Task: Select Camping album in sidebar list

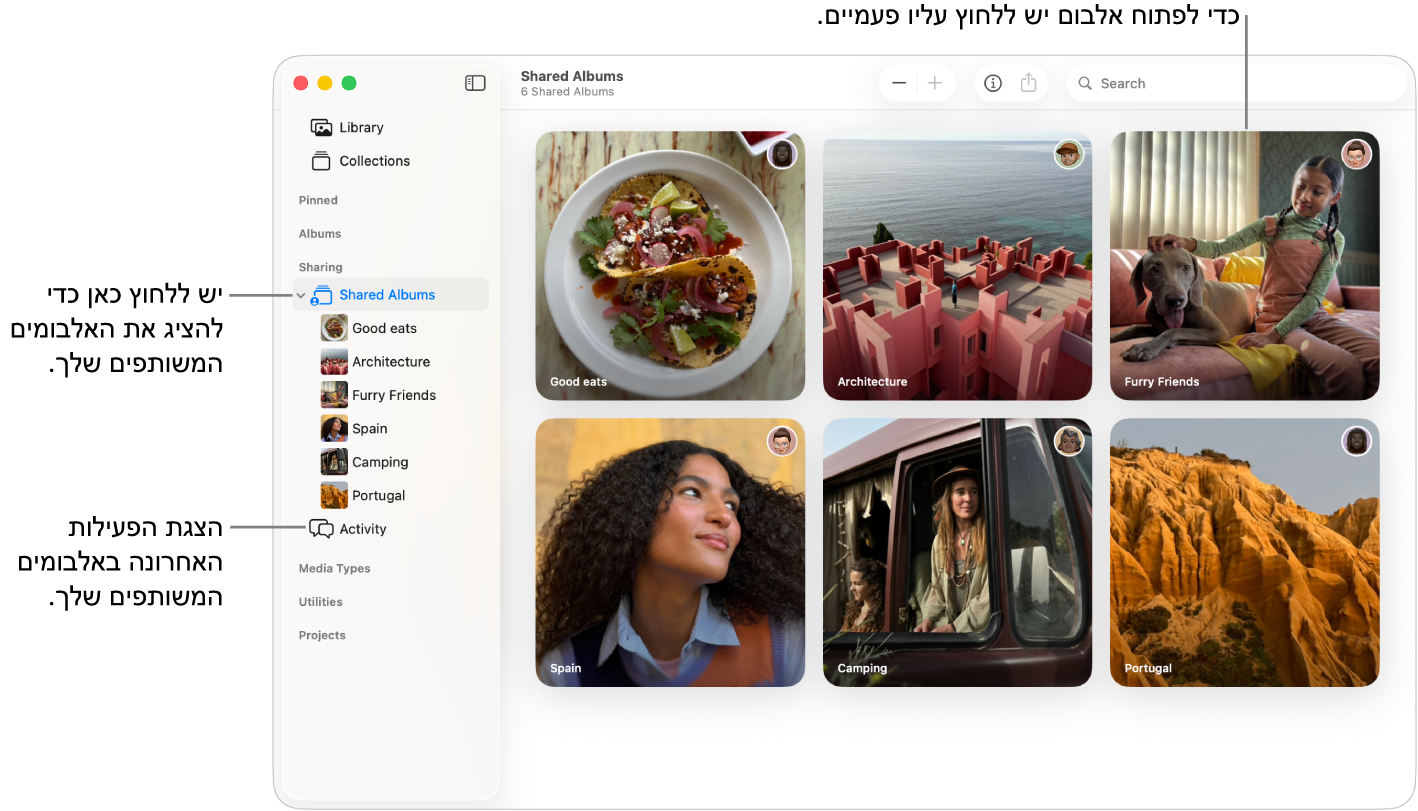Action: point(380,462)
